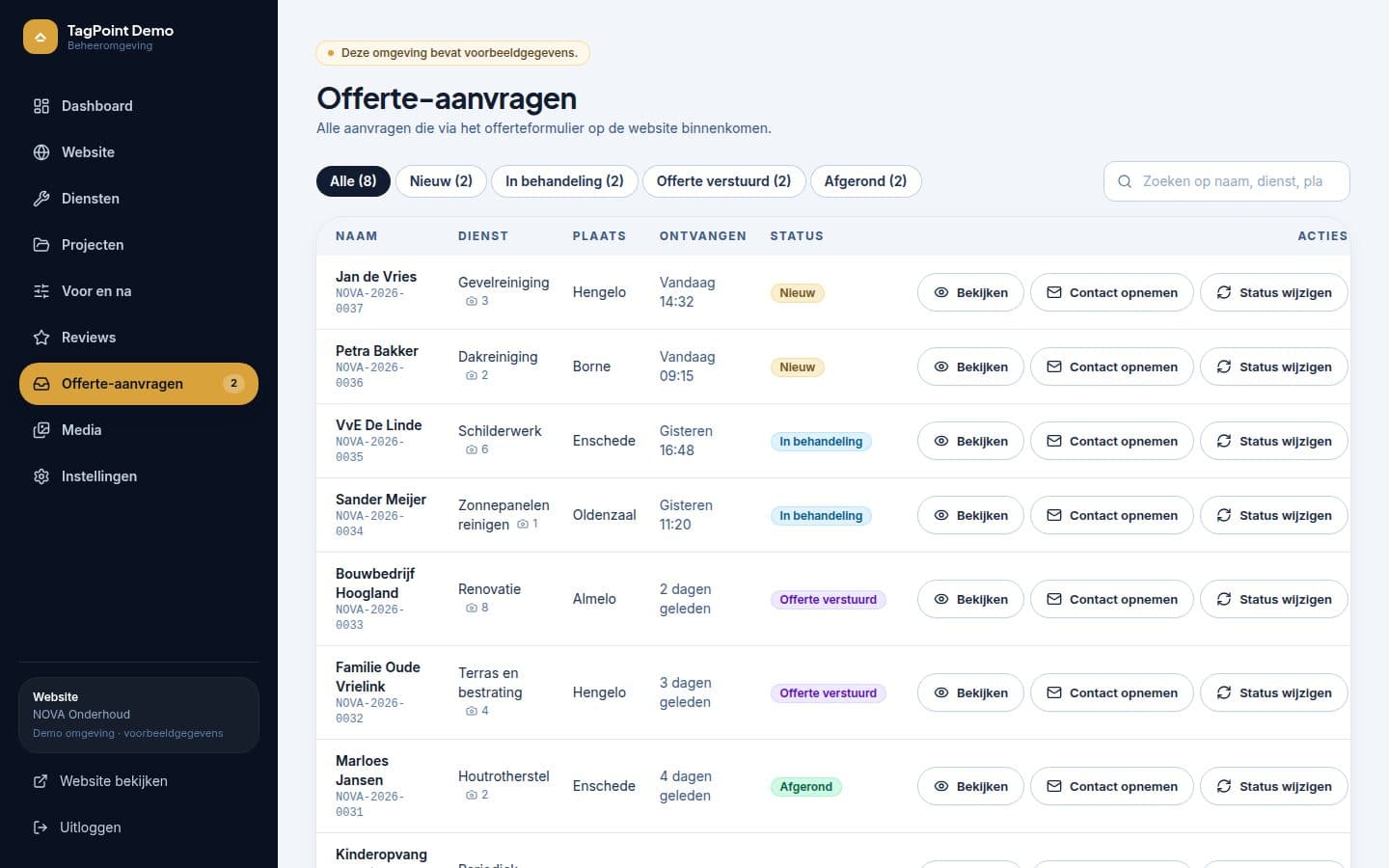Click the TagPoint Demo logo icon
Viewport: 1389px width, 868px height.
coord(41,37)
